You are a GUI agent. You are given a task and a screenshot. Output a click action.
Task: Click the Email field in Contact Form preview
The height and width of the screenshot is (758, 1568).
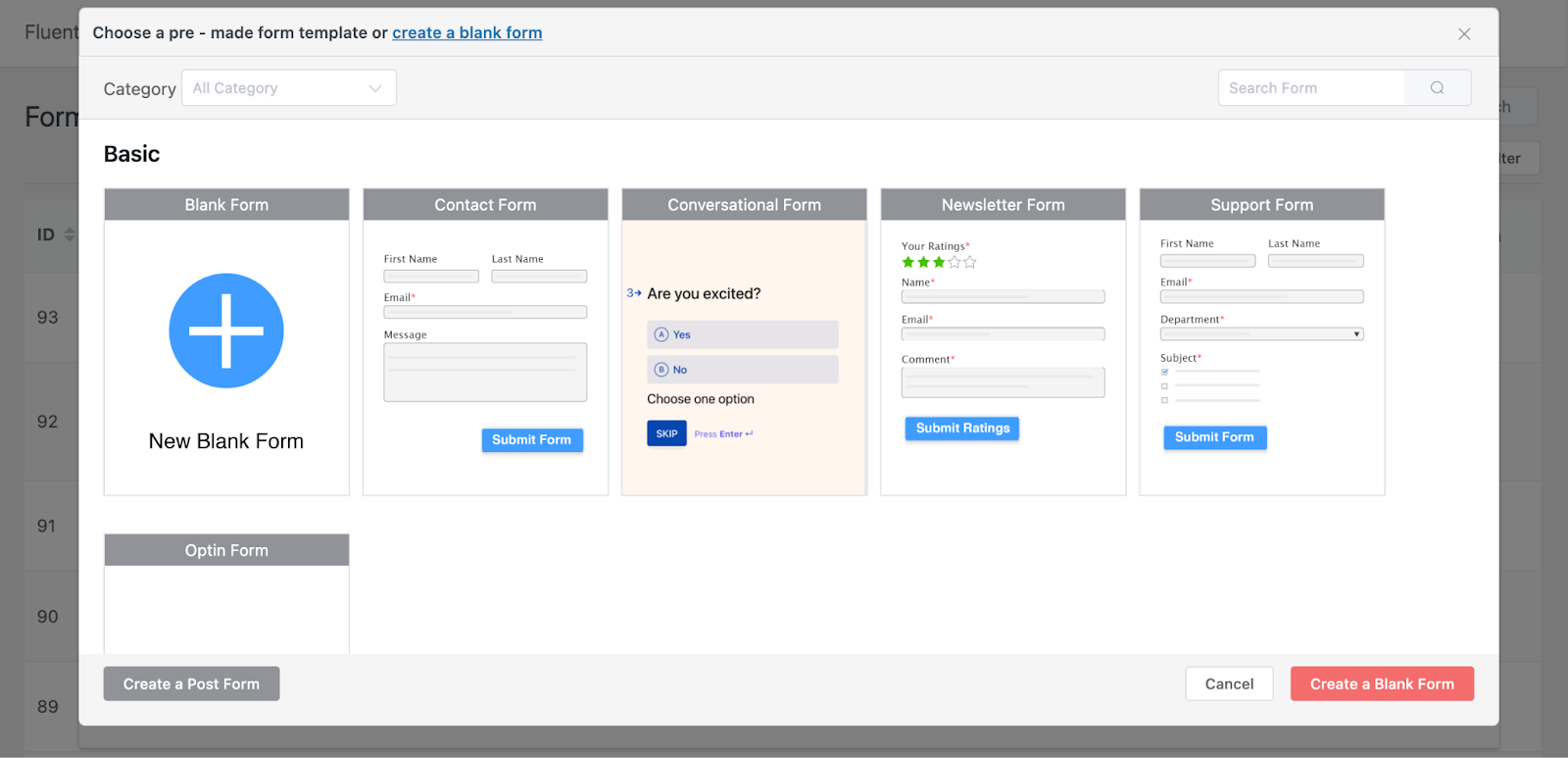click(485, 312)
